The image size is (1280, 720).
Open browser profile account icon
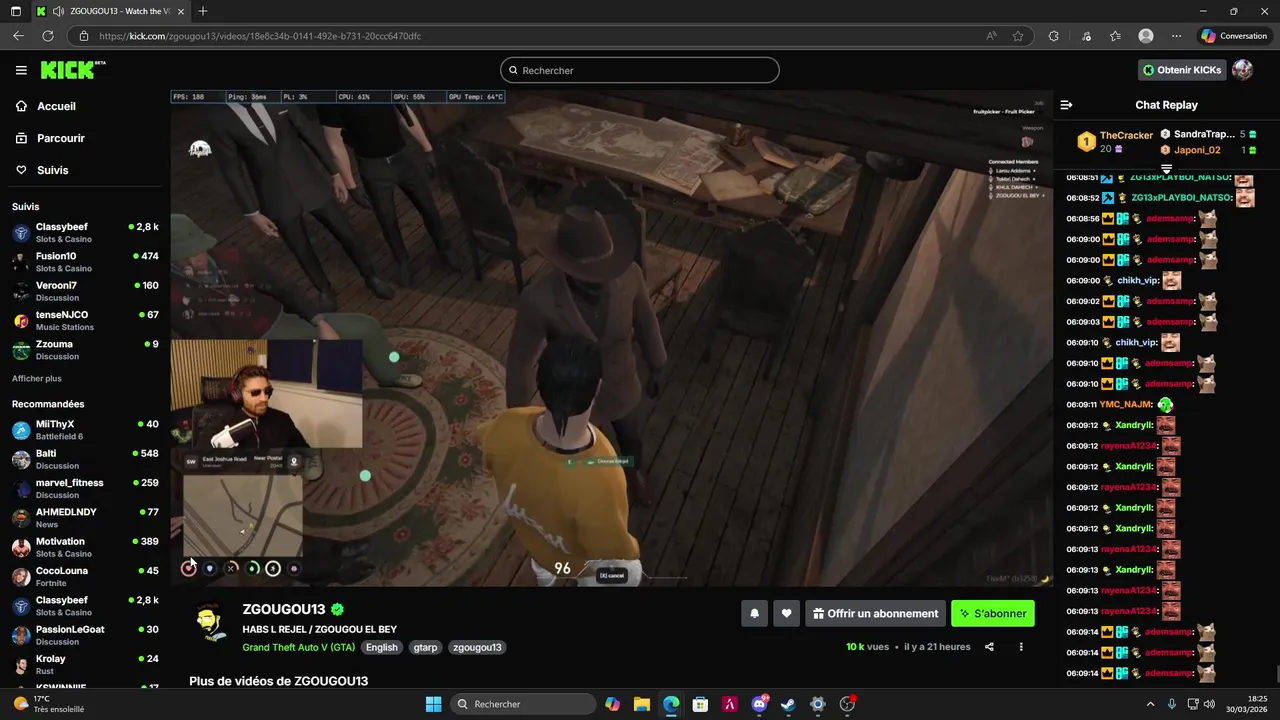pyautogui.click(x=1146, y=36)
